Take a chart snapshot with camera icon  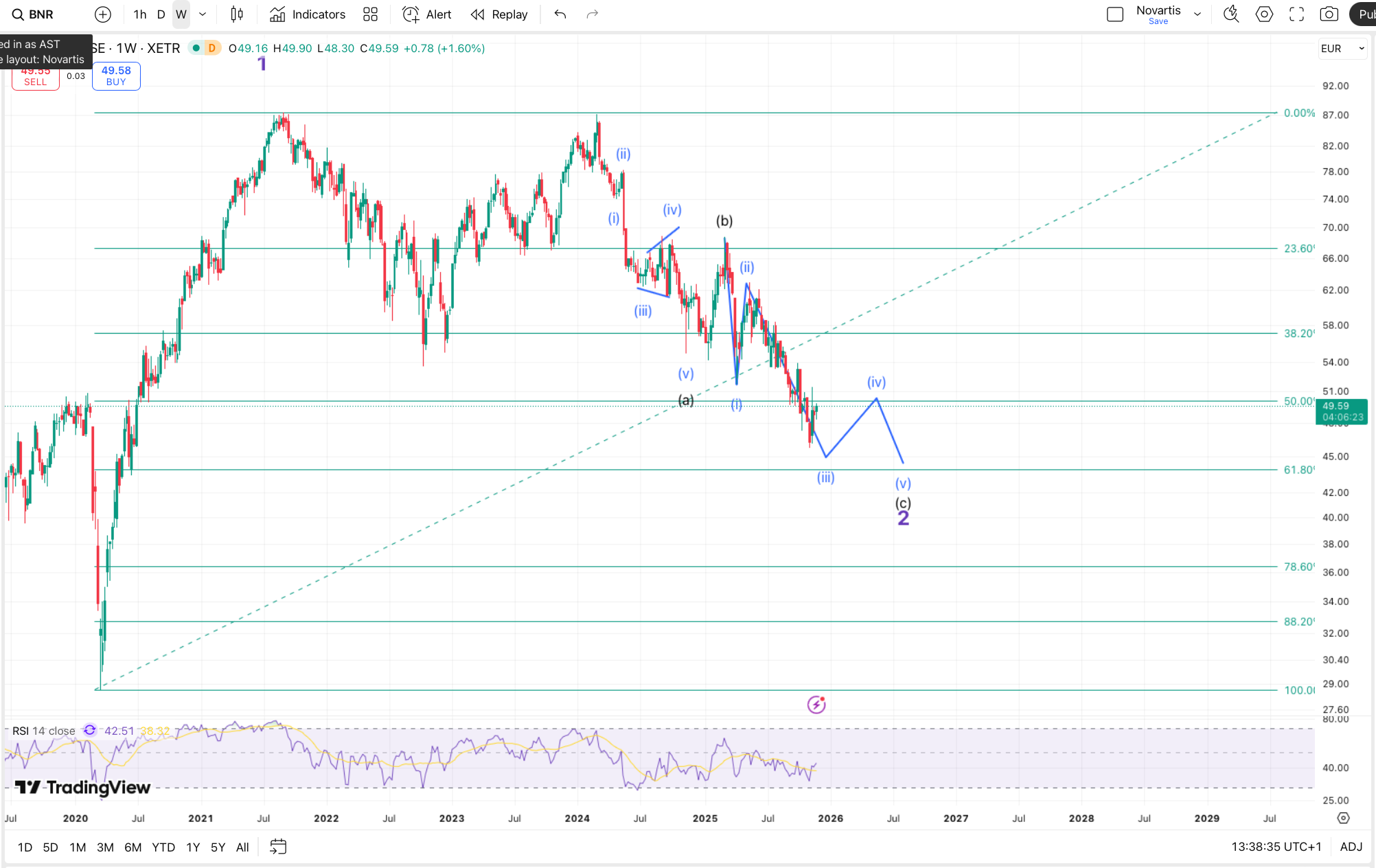[1329, 14]
